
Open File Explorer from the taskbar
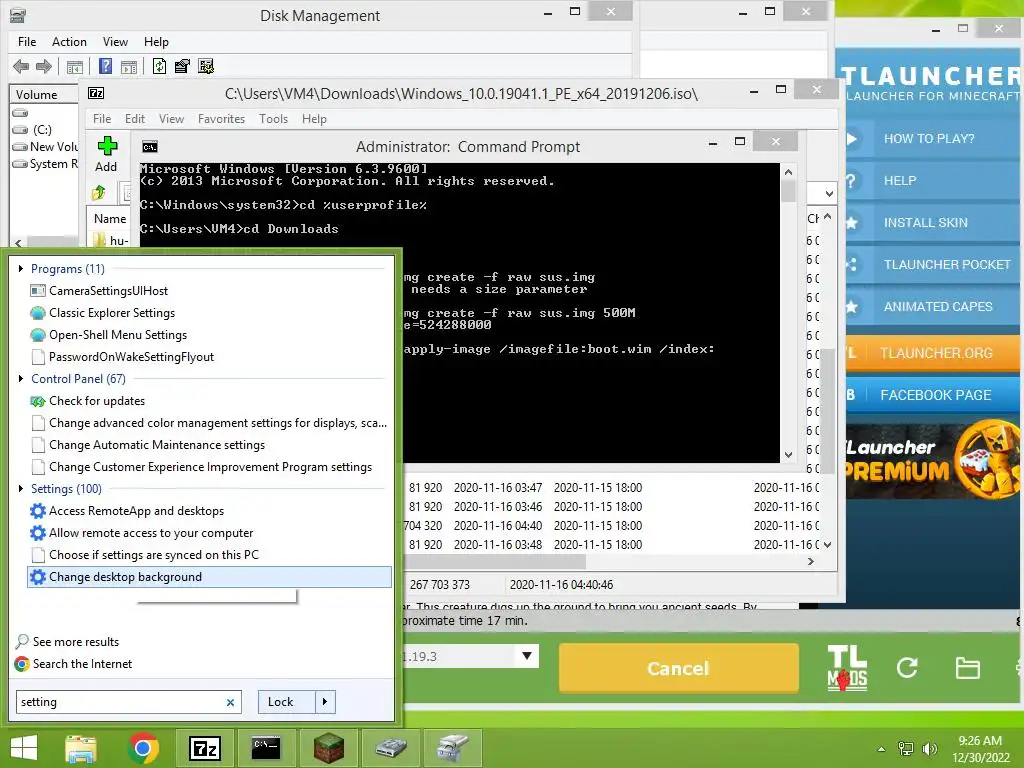81,748
